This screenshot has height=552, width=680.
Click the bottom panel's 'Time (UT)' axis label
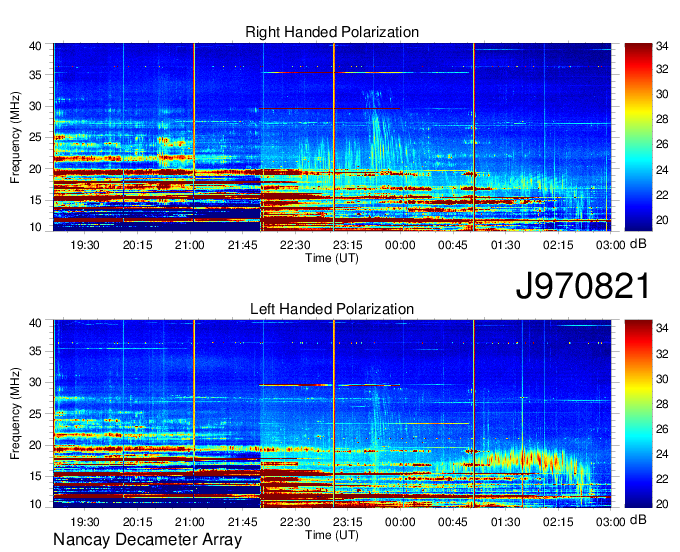tap(332, 535)
